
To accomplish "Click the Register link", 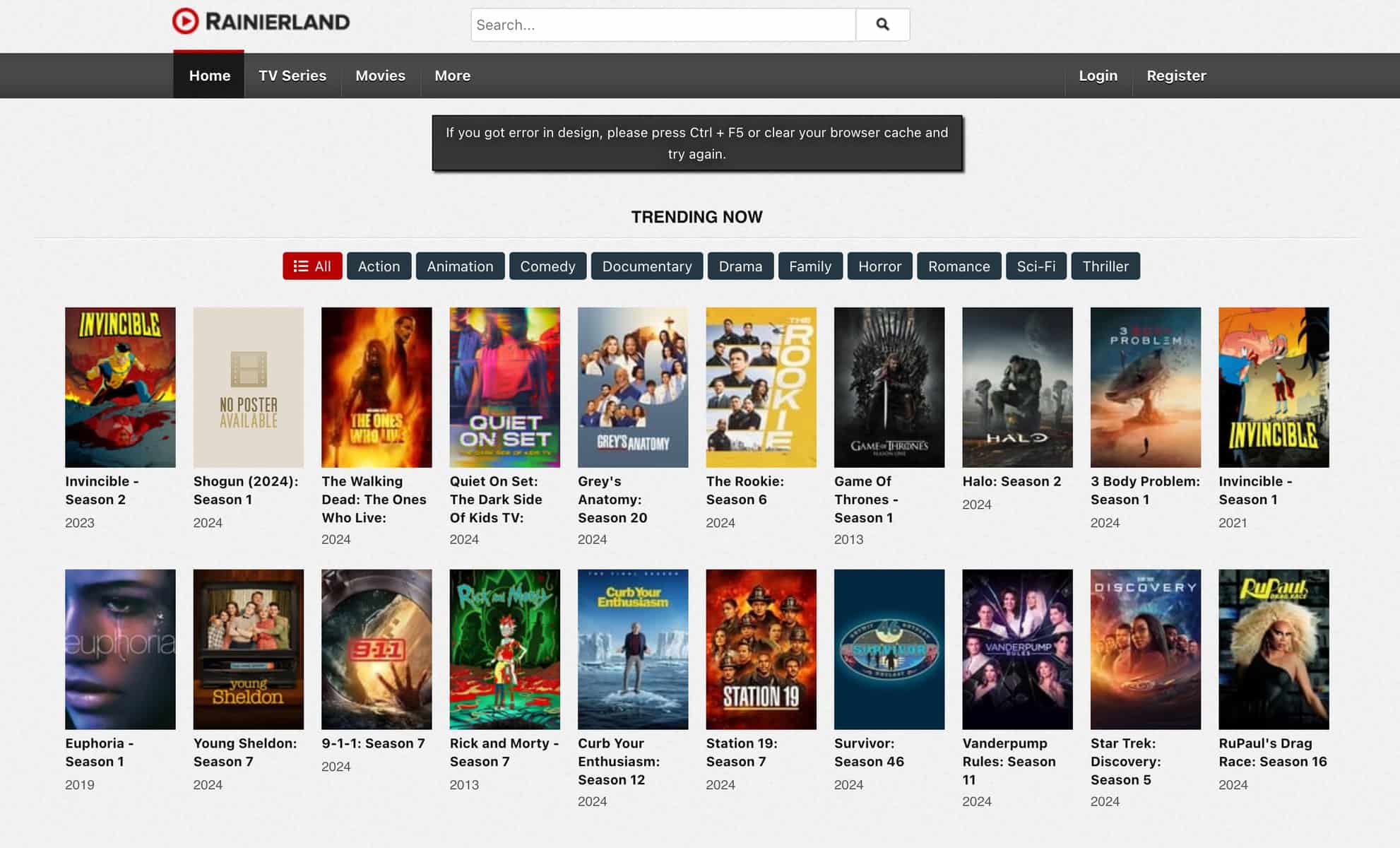I will click(x=1176, y=76).
